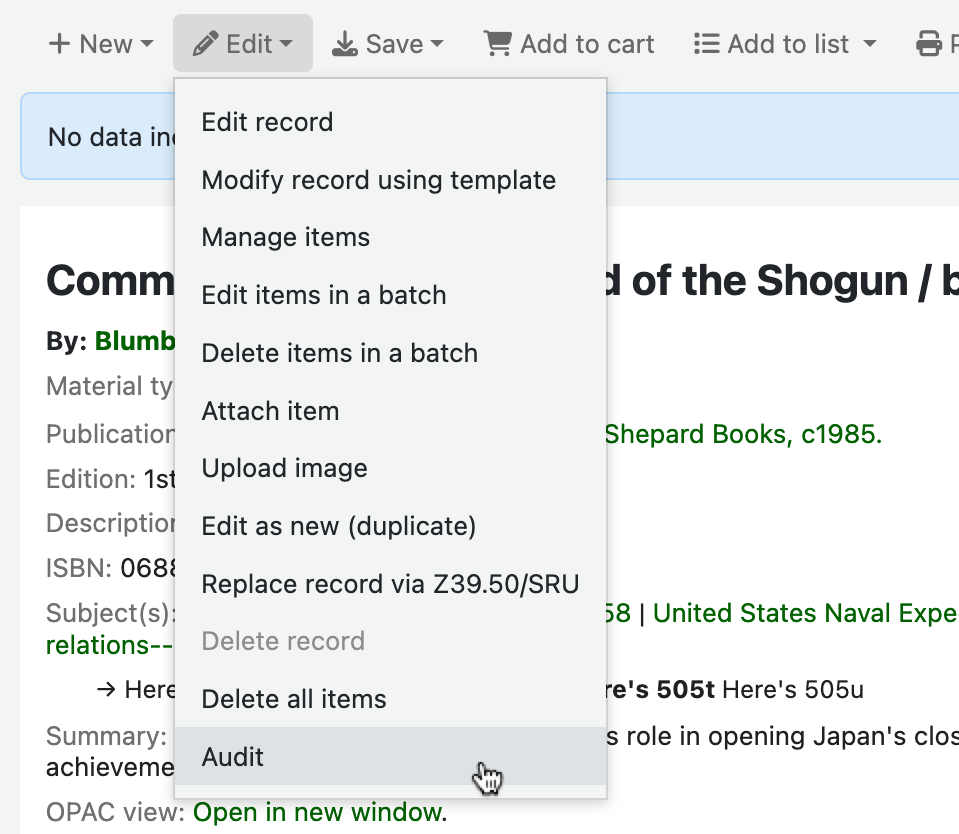Select Upload image from Edit menu
959x834 pixels.
pyautogui.click(x=284, y=468)
